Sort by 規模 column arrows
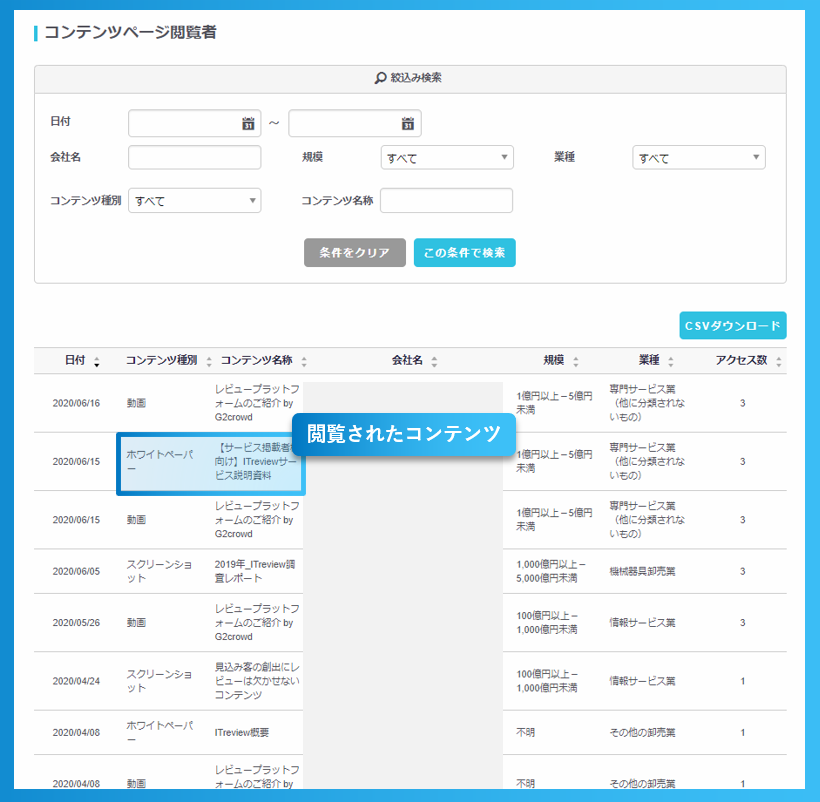Screen dimensions: 820x802 pos(576,362)
